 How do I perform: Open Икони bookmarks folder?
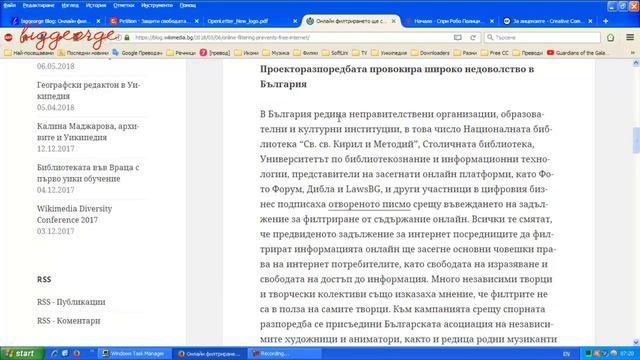click(247, 53)
